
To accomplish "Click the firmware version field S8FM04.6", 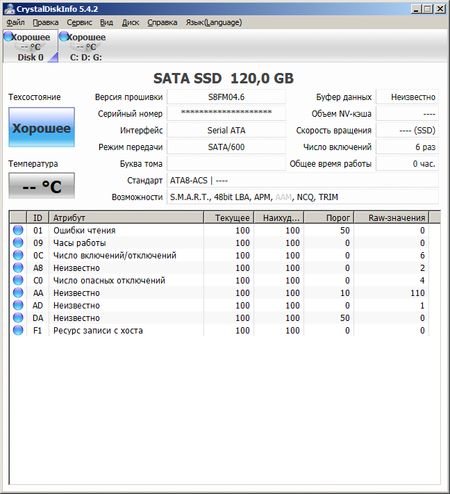I will click(226, 97).
